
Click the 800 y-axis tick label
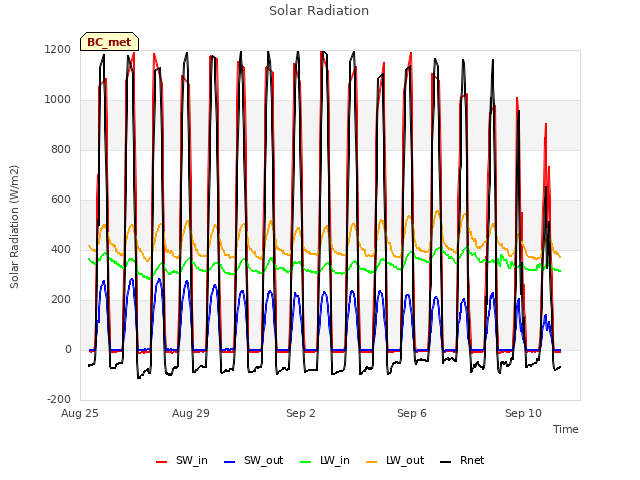click(61, 149)
